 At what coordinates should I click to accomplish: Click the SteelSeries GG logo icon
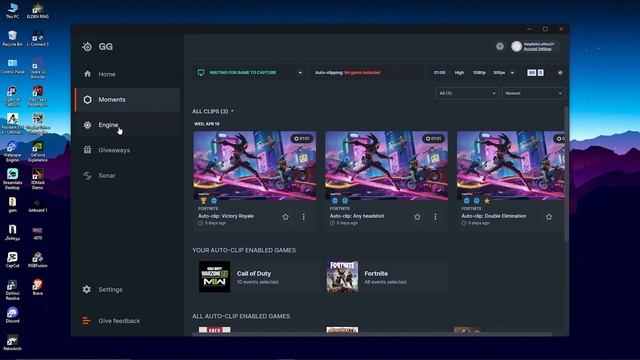click(87, 47)
